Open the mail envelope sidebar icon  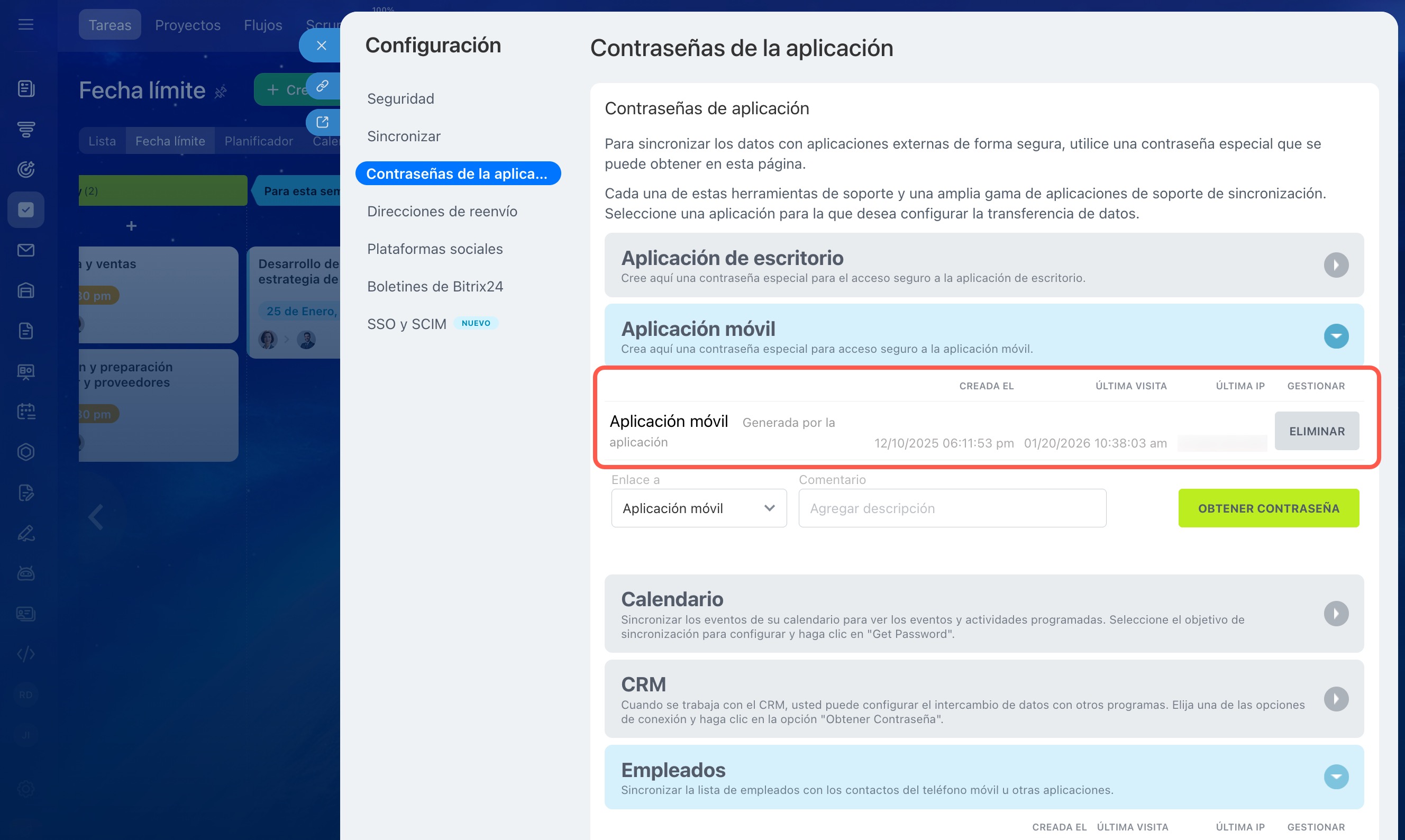click(x=25, y=250)
